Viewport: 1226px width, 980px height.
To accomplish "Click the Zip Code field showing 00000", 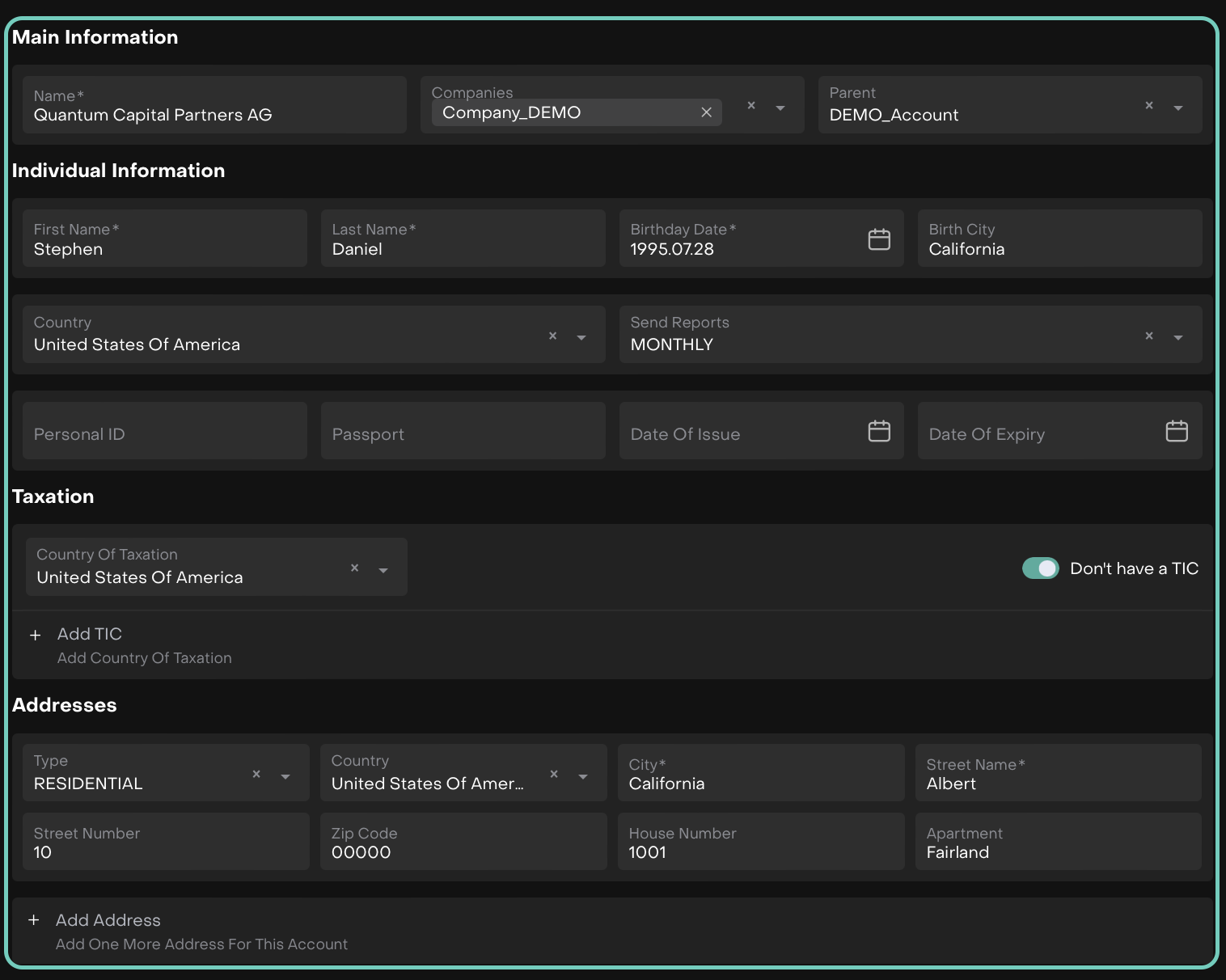I will point(463,852).
